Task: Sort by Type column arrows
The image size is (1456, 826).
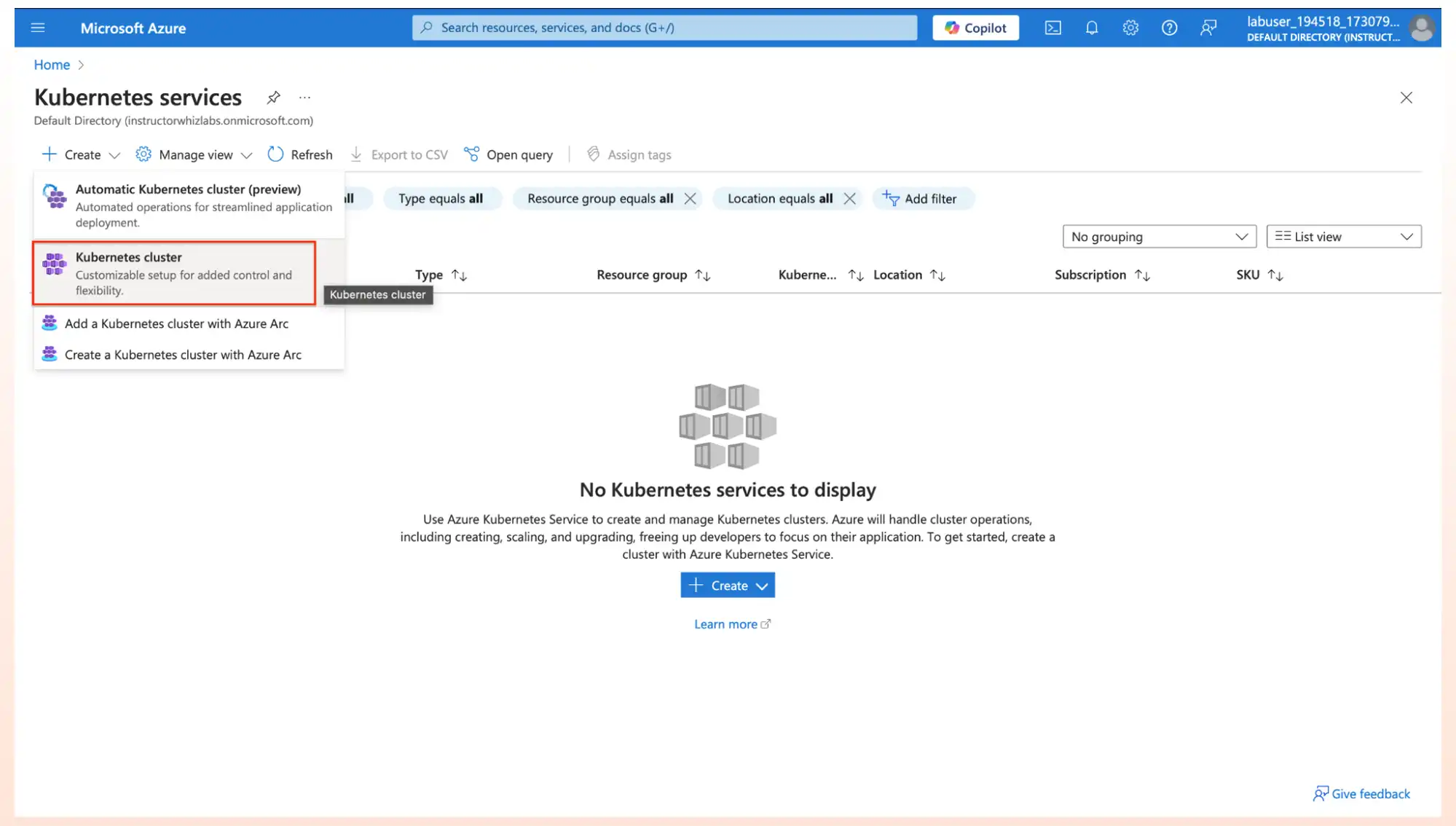Action: point(459,275)
